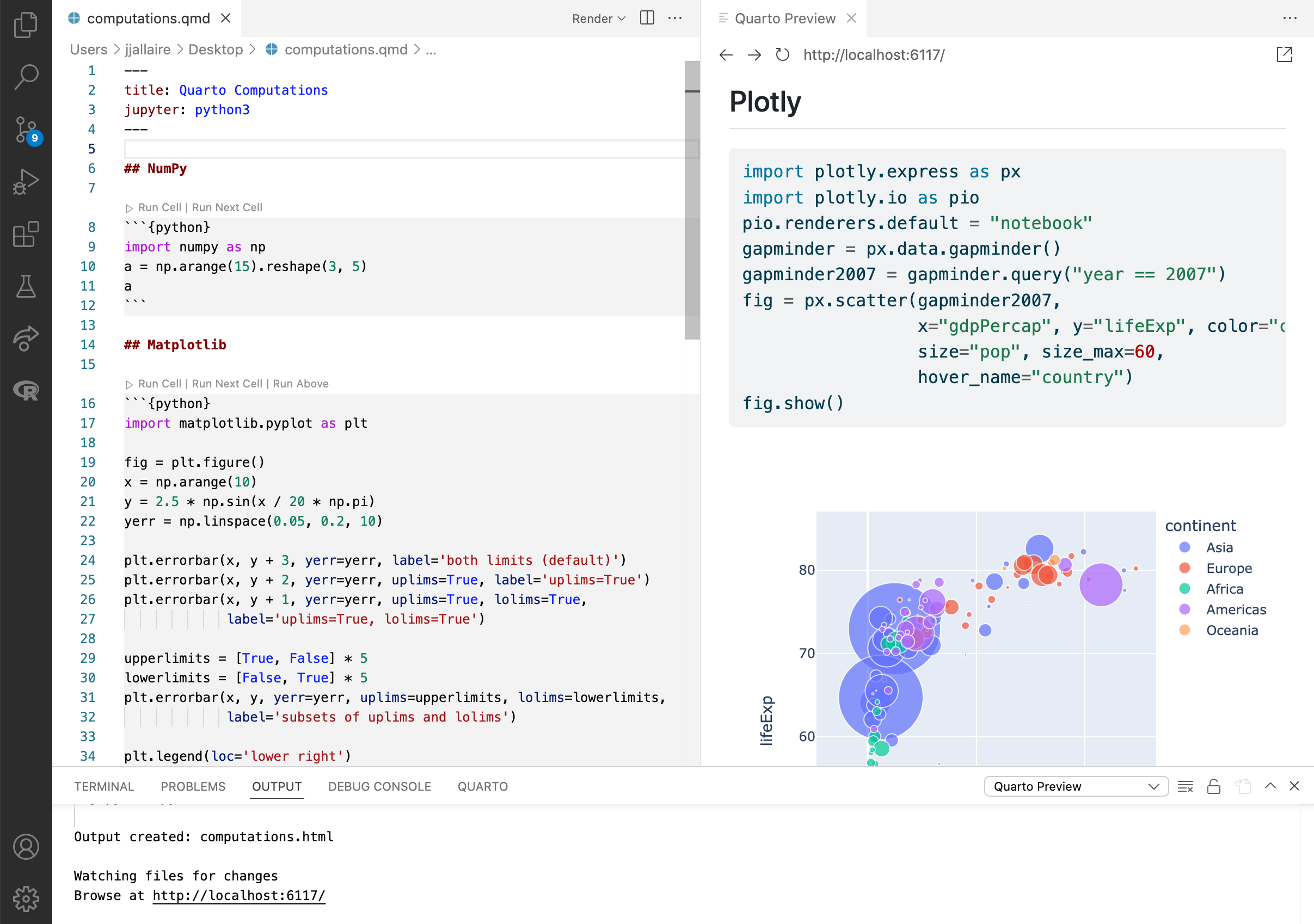Open the Extensions view
Viewport: 1314px width, 924px height.
click(26, 235)
